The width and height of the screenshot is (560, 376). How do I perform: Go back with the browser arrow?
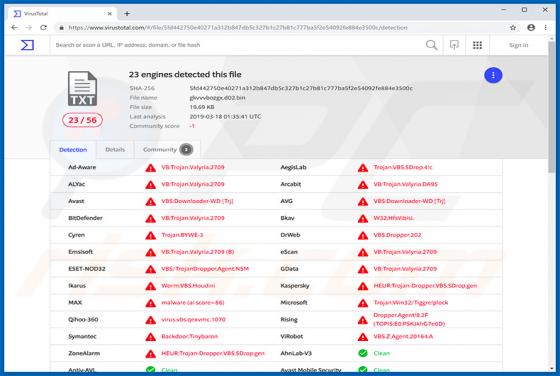coord(14,27)
